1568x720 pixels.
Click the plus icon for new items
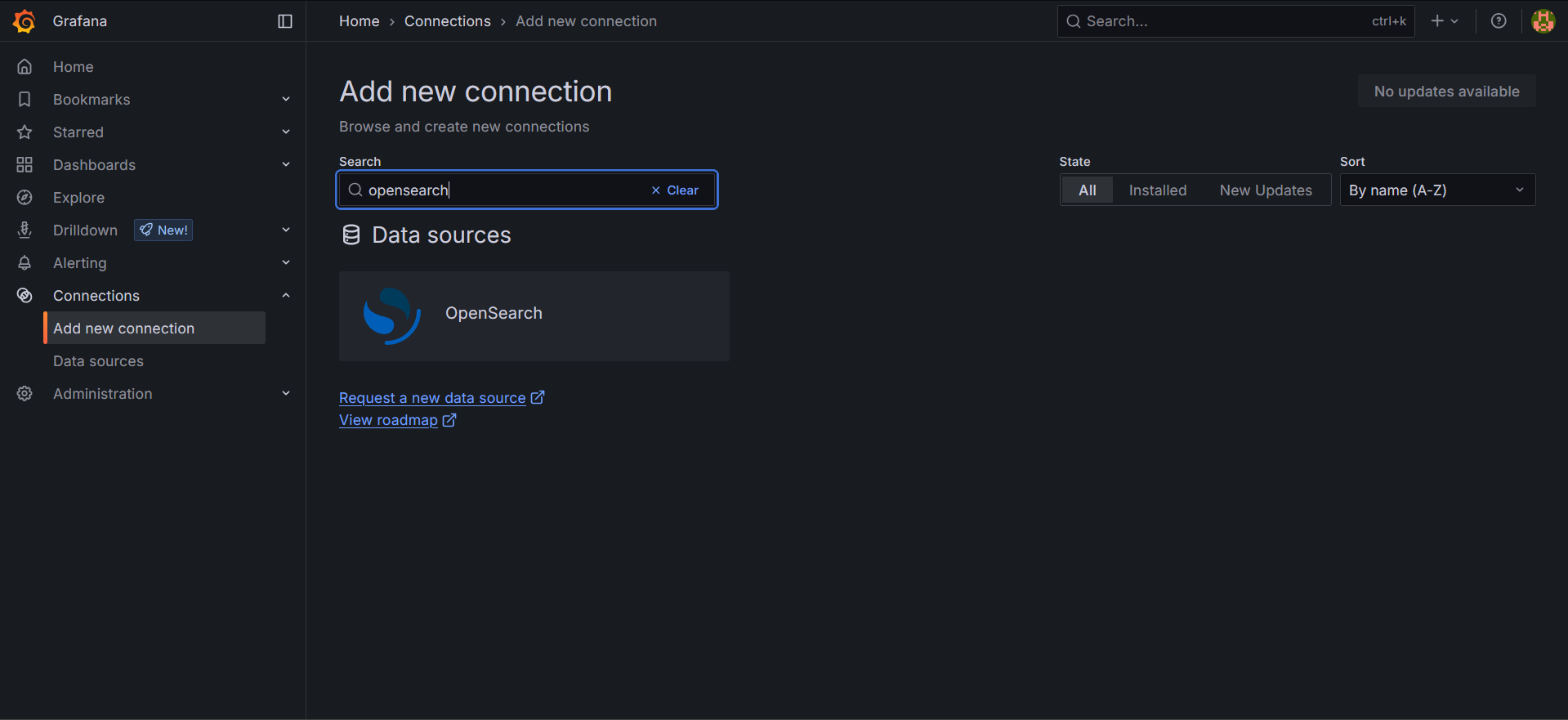[1437, 21]
